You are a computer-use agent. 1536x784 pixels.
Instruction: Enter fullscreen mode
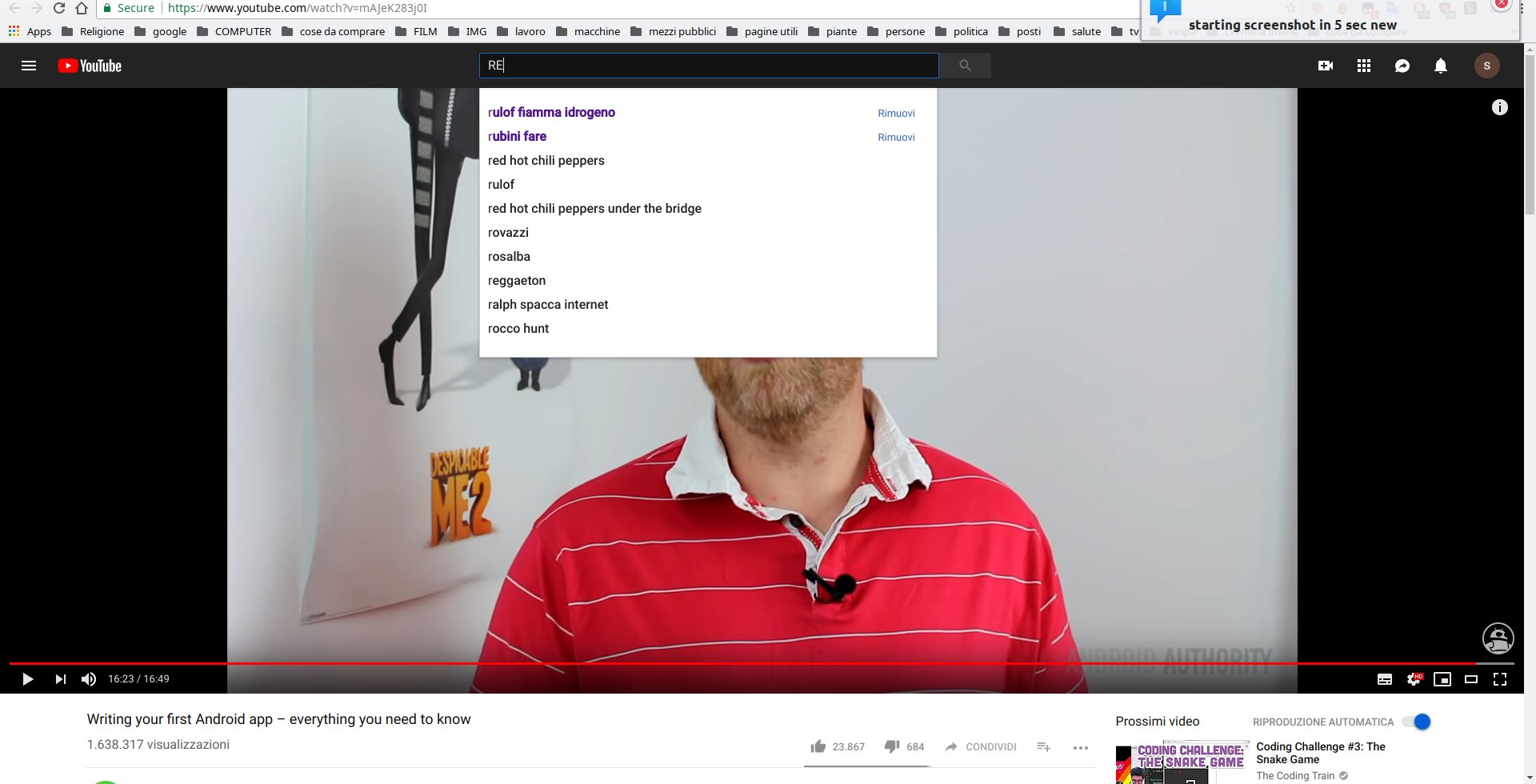pyautogui.click(x=1500, y=679)
